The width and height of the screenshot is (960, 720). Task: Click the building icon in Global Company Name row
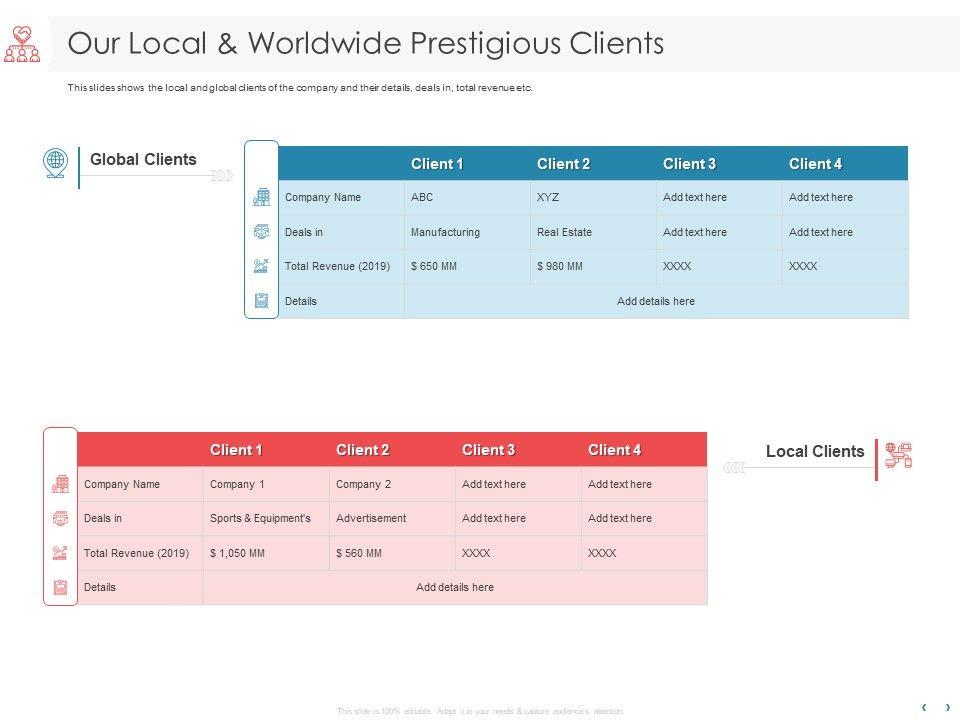(261, 197)
